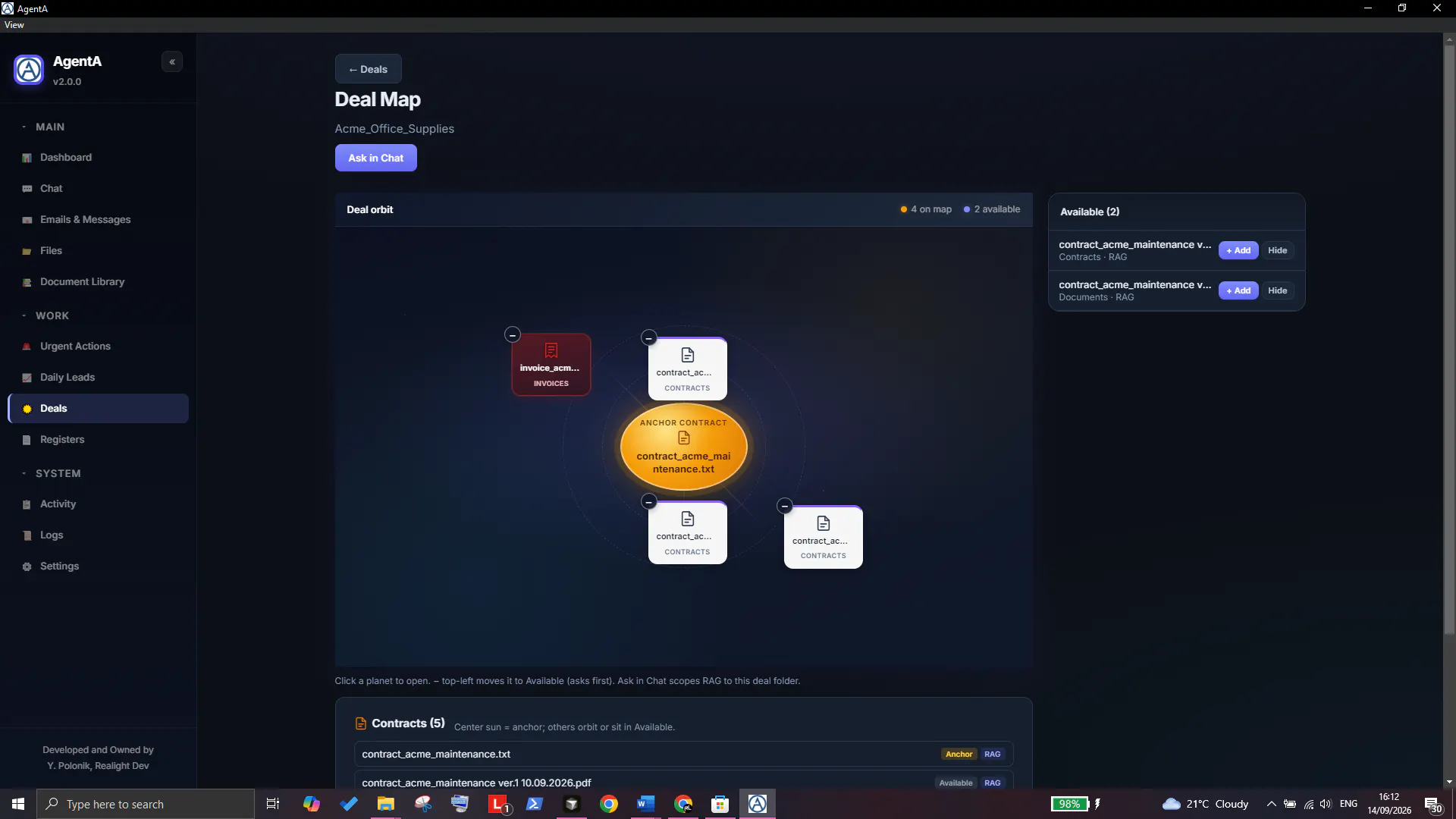
Task: Open Logs in the sidebar
Action: click(98, 535)
